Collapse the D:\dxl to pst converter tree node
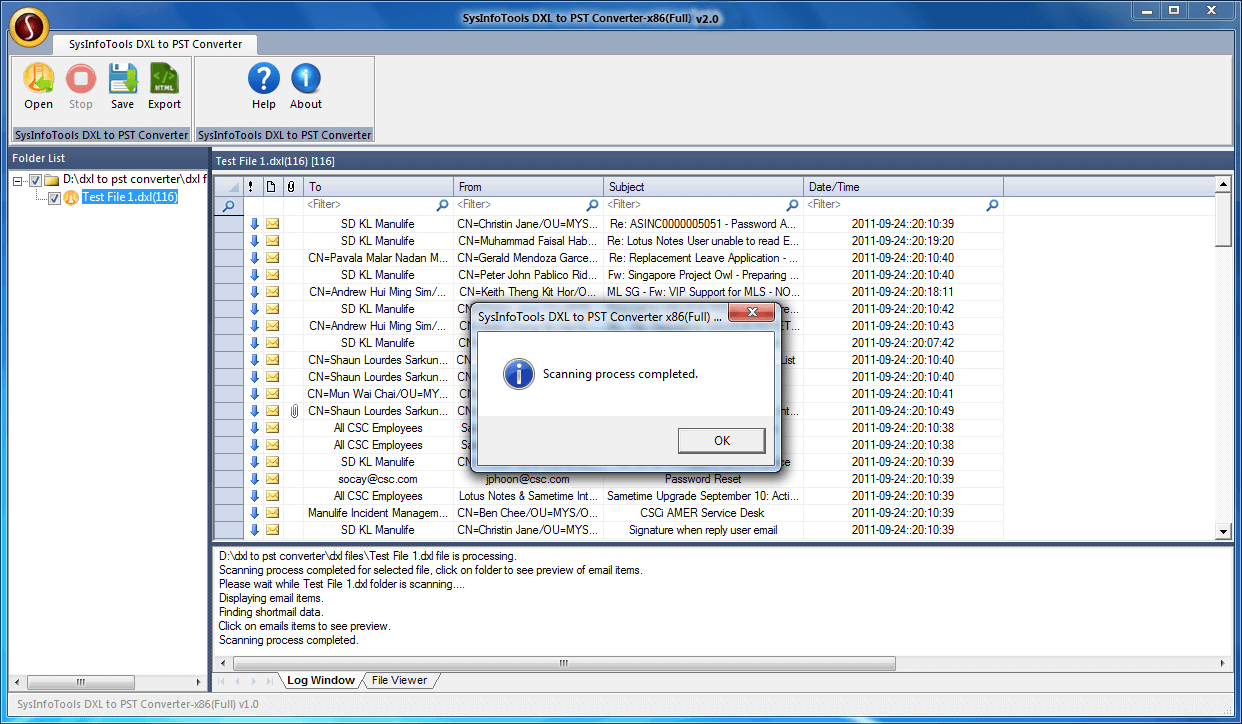This screenshot has width=1242, height=724. (x=19, y=180)
